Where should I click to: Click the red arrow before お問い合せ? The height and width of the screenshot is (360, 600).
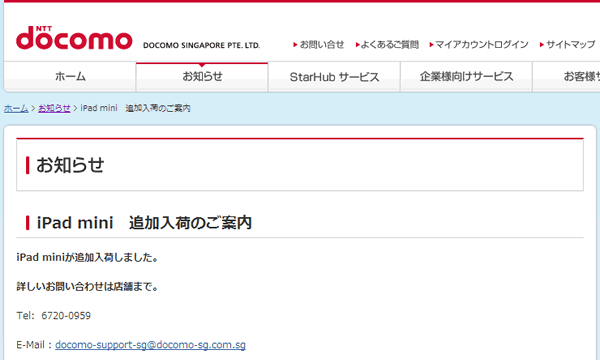[295, 45]
